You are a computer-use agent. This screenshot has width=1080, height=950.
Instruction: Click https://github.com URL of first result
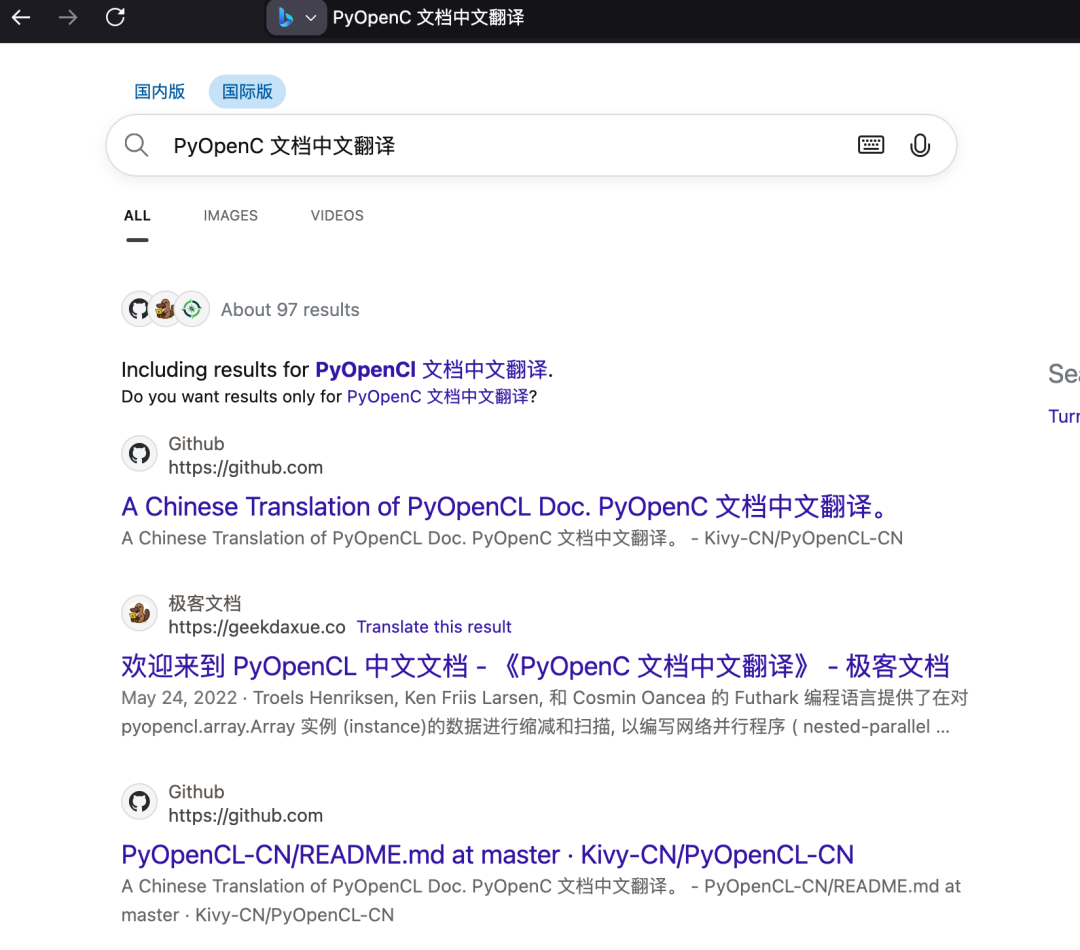[x=245, y=467]
